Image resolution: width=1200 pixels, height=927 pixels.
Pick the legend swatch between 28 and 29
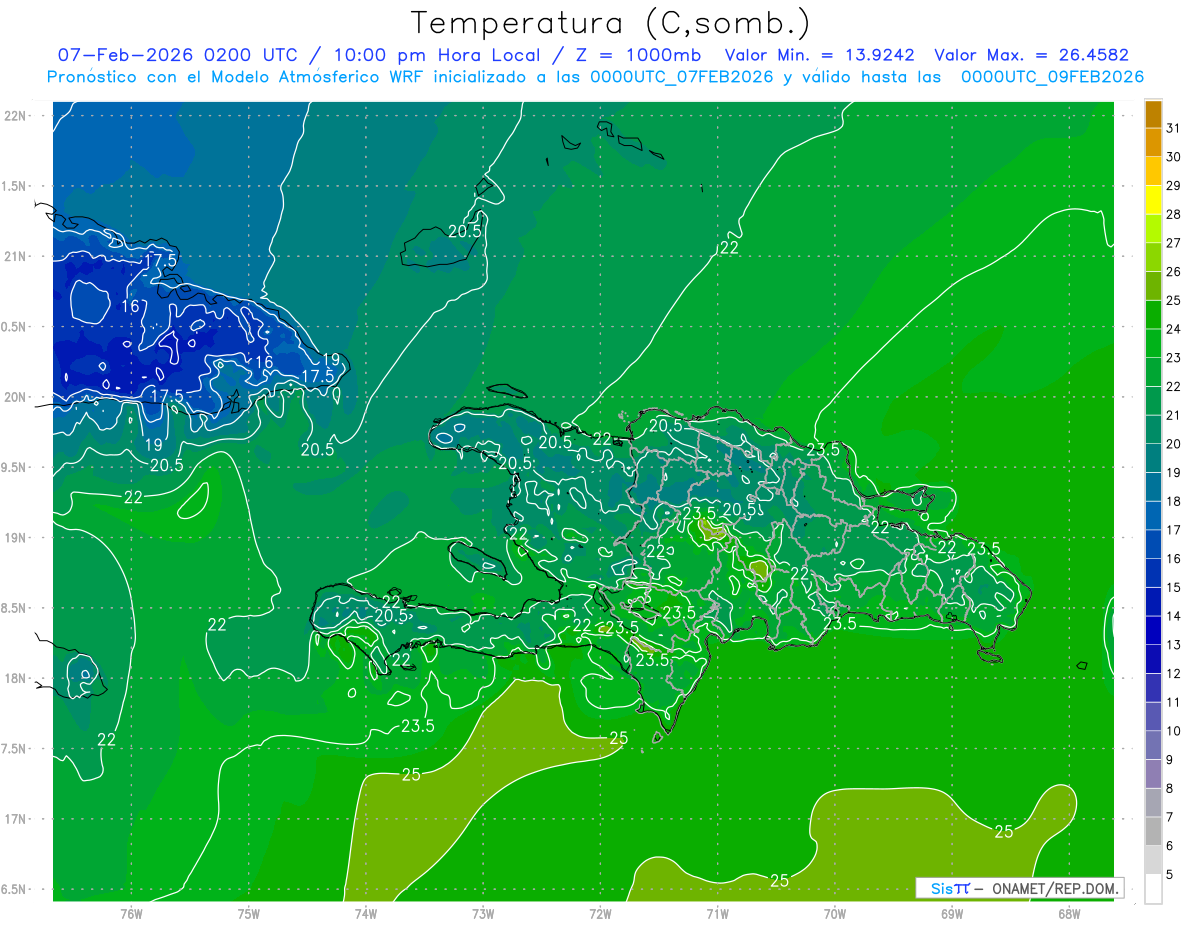[x=1153, y=200]
